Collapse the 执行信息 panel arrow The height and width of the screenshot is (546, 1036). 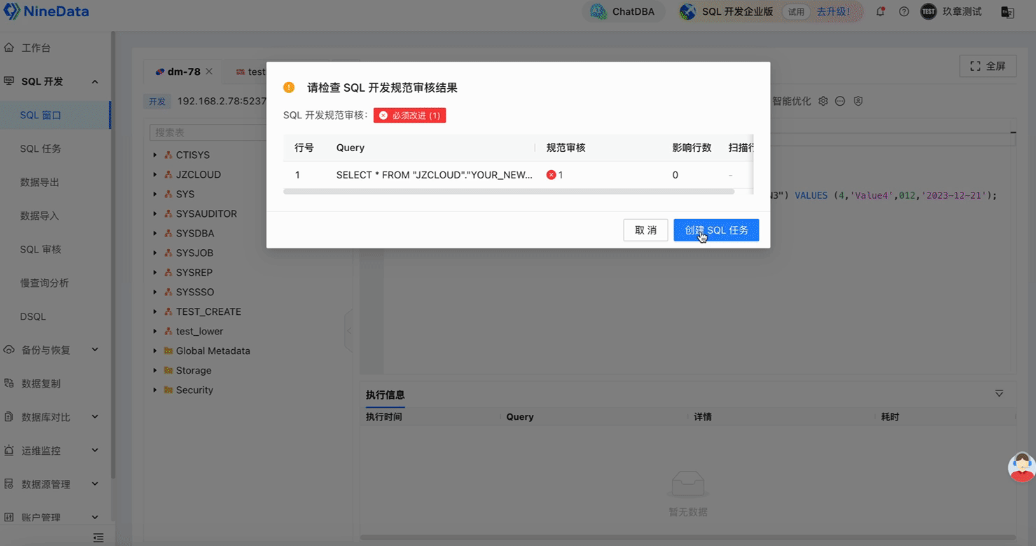tap(999, 393)
